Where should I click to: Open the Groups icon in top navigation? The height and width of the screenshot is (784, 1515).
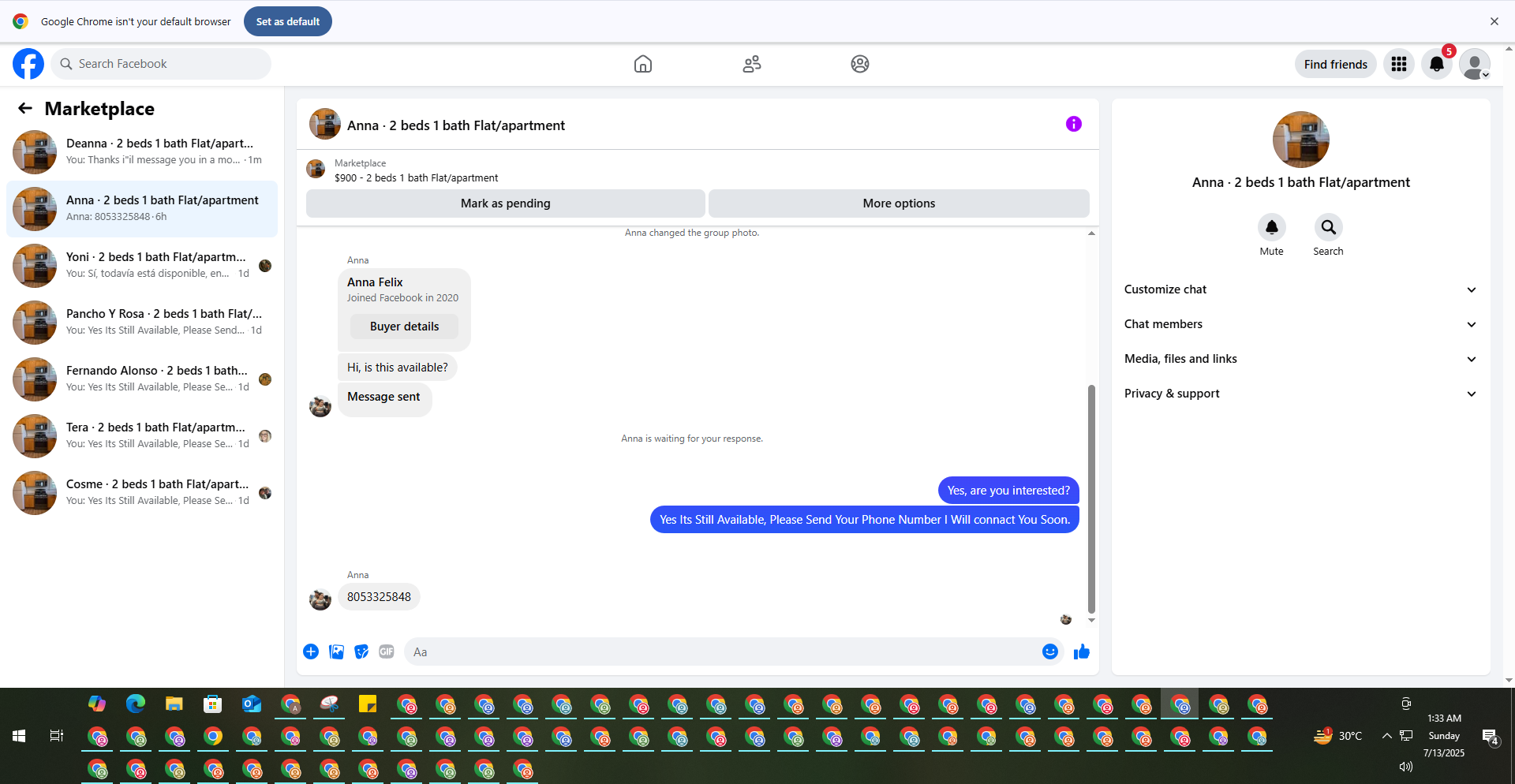(860, 64)
